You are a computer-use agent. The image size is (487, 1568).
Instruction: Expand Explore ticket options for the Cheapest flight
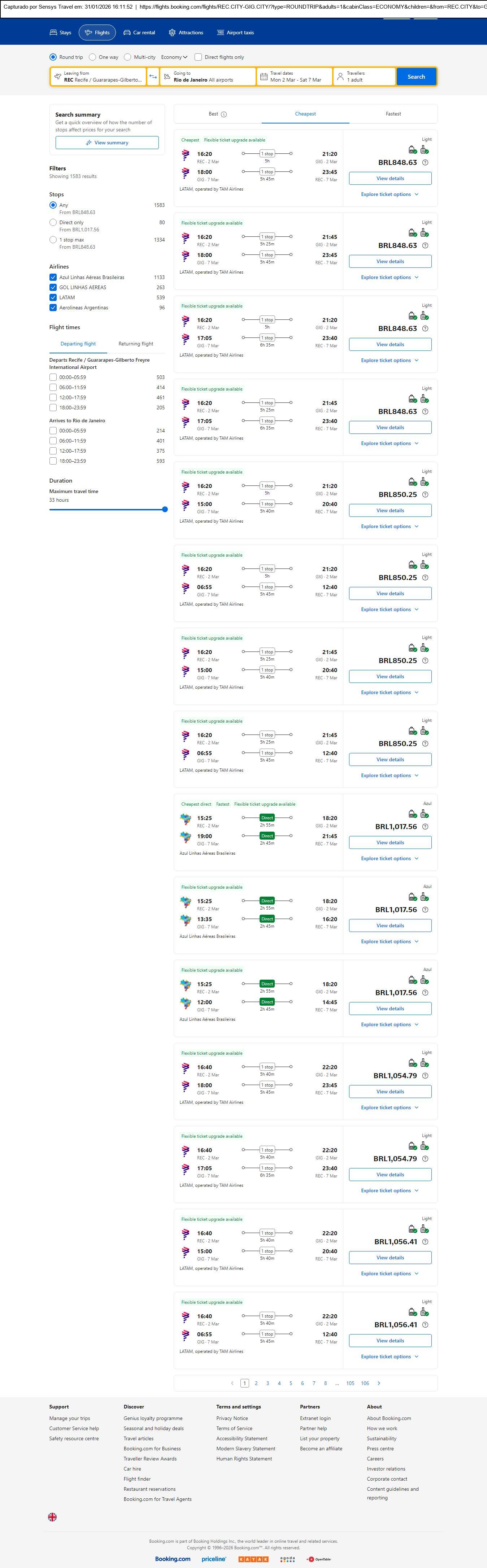390,194
